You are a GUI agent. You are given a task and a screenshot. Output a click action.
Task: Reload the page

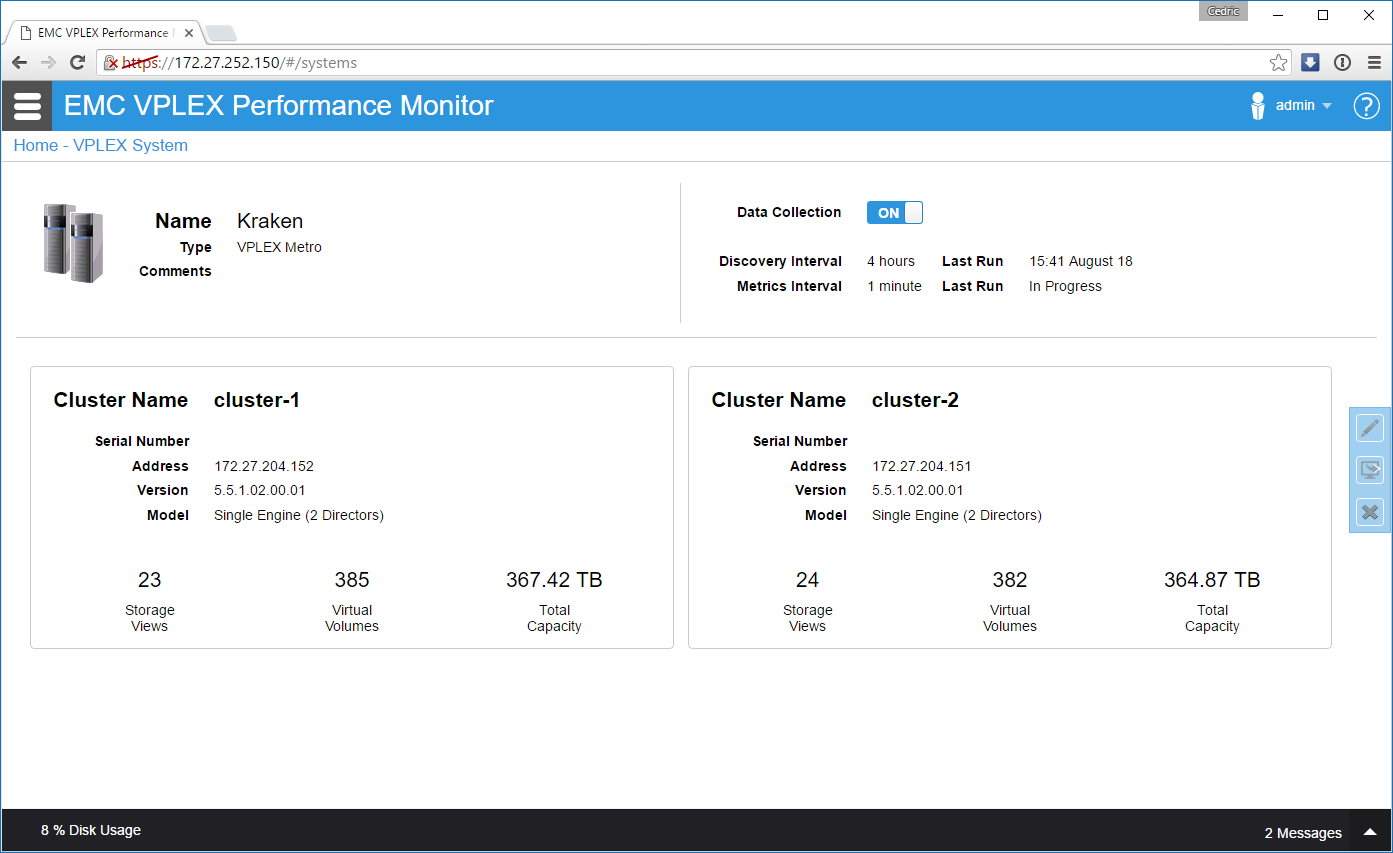click(x=77, y=63)
